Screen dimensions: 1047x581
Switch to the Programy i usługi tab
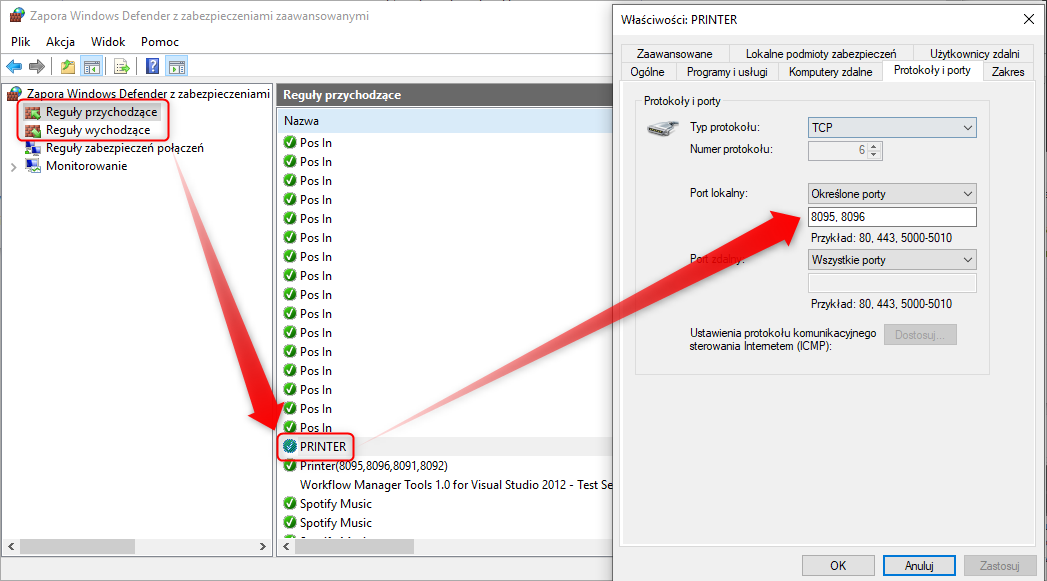click(727, 72)
